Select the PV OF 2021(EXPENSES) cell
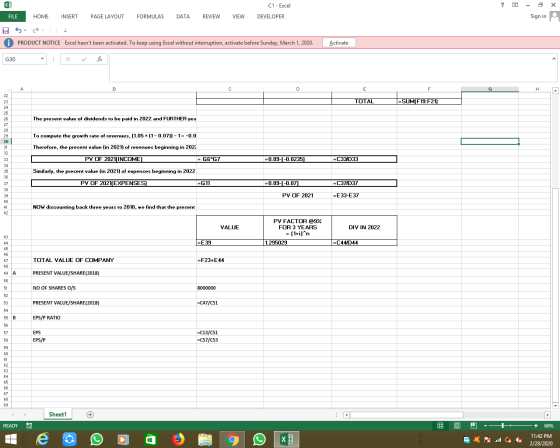 (x=114, y=183)
